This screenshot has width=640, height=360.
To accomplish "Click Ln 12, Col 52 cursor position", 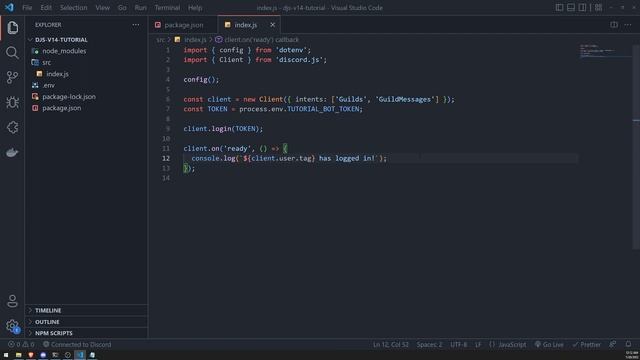I will (x=391, y=344).
